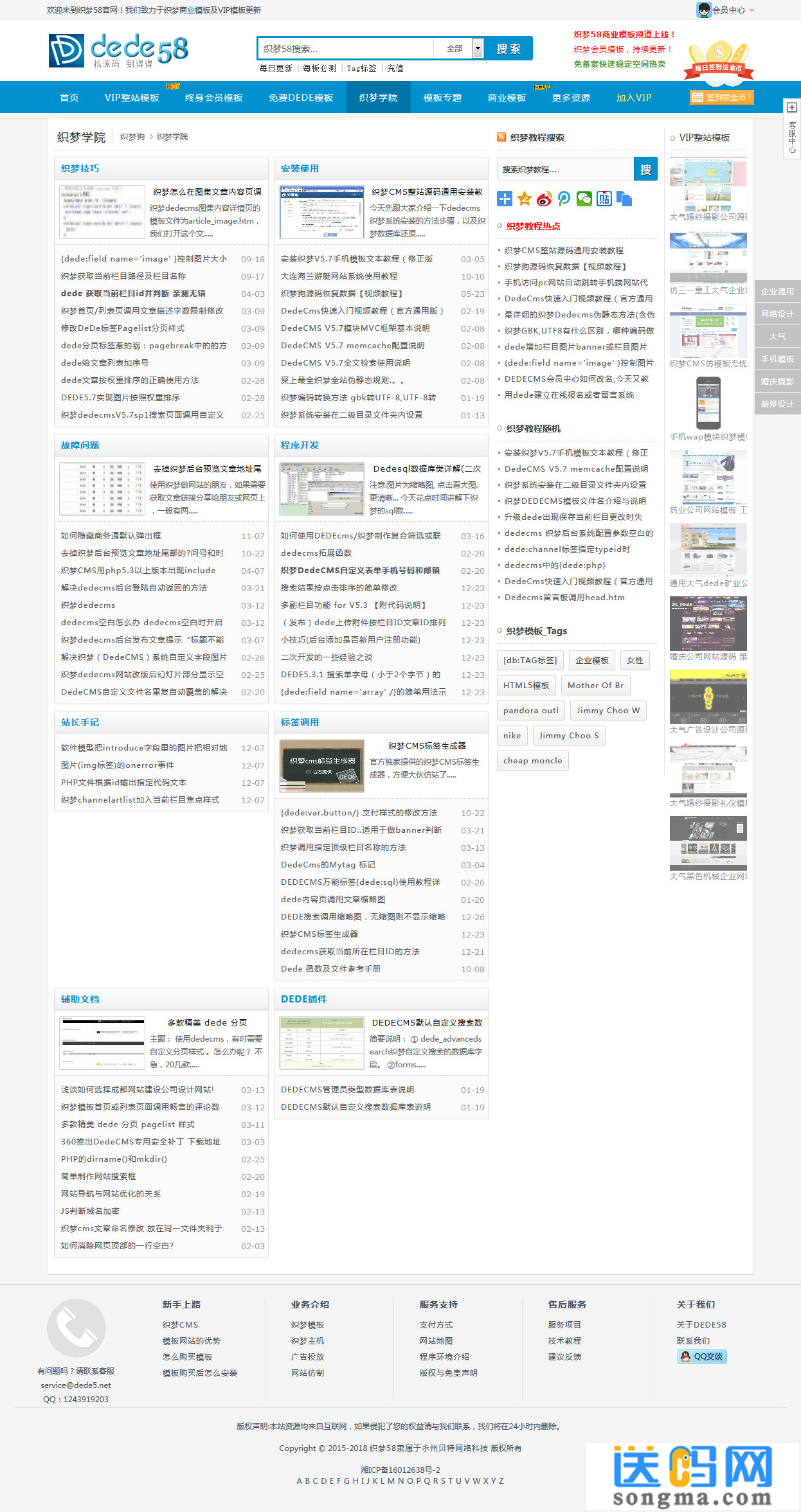Open article JS判断域名加密
The height and width of the screenshot is (1512, 801).
click(x=91, y=1211)
